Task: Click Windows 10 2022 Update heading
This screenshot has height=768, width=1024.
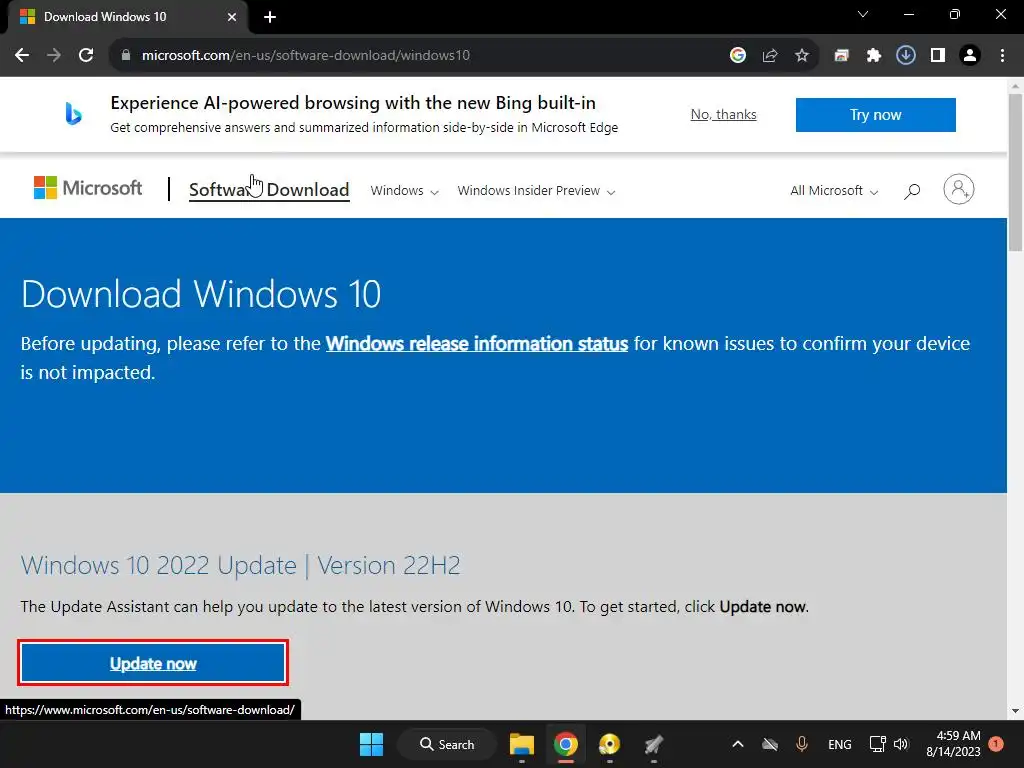Action: [x=240, y=566]
